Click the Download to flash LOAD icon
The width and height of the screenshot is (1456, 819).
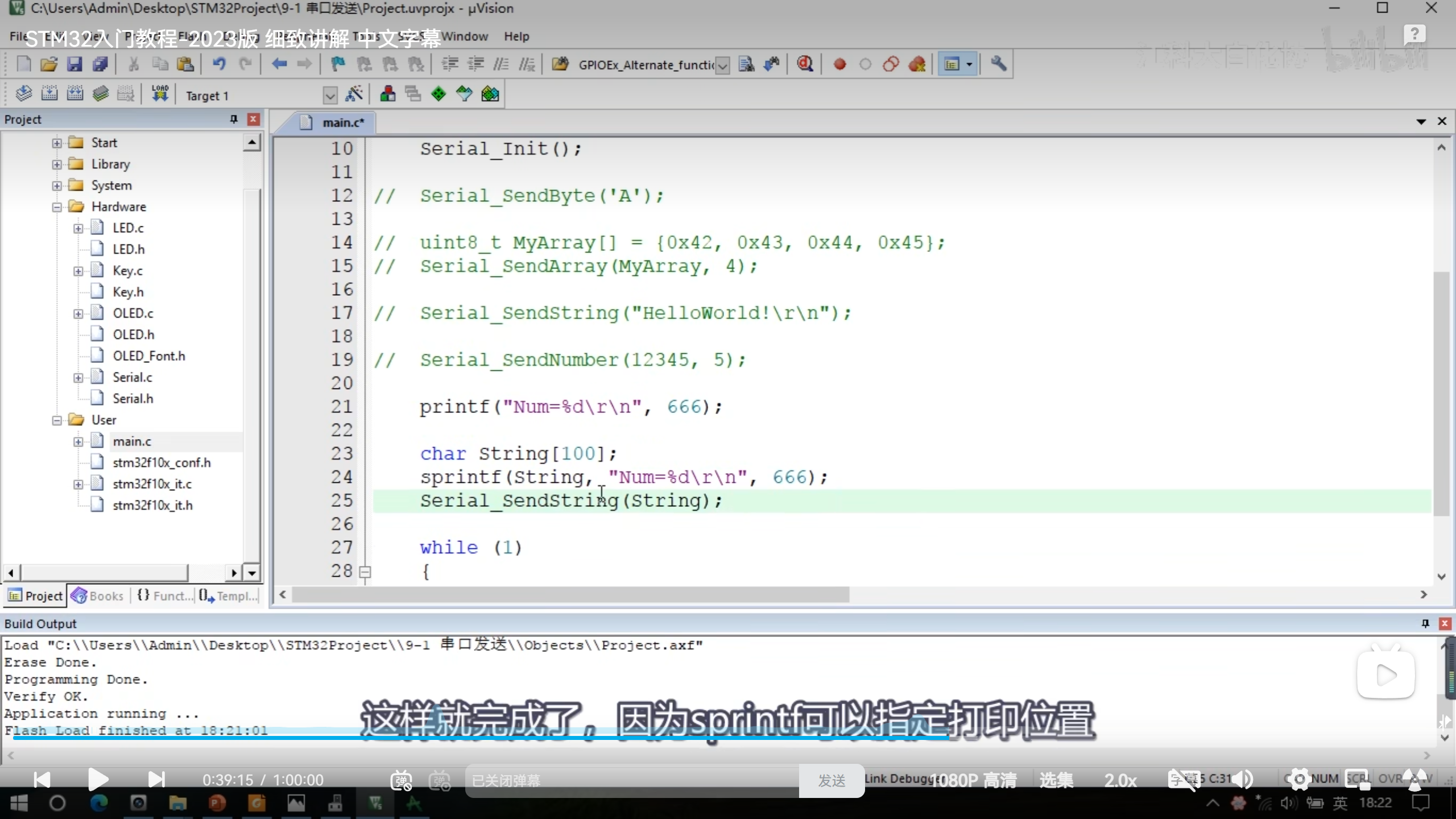click(x=160, y=94)
